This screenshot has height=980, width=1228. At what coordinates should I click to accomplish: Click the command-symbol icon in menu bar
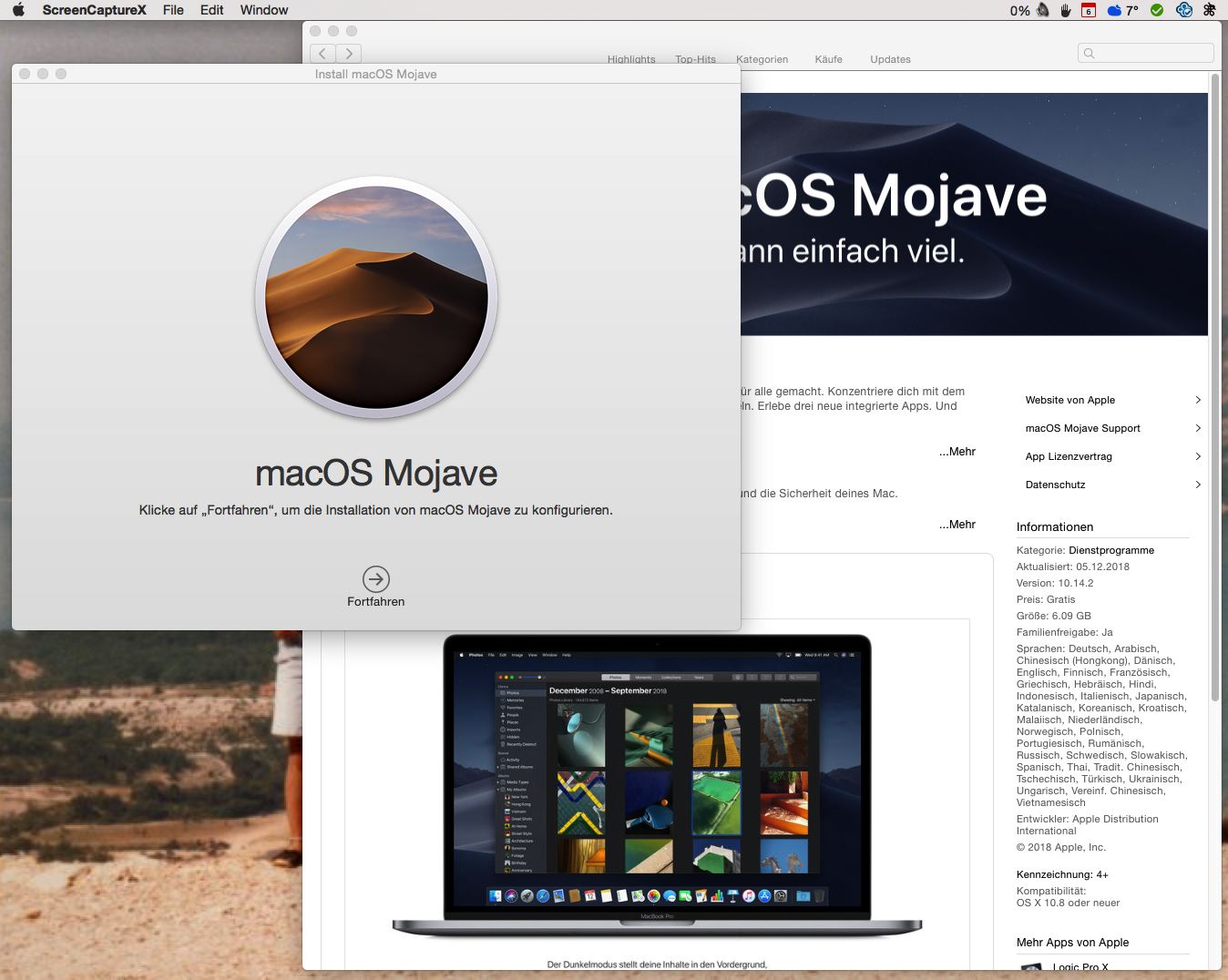1210,10
